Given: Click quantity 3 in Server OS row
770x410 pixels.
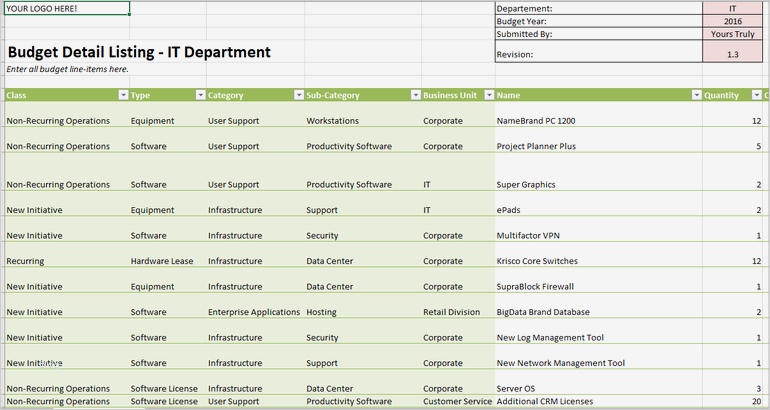Looking at the screenshot, I should pos(732,383).
